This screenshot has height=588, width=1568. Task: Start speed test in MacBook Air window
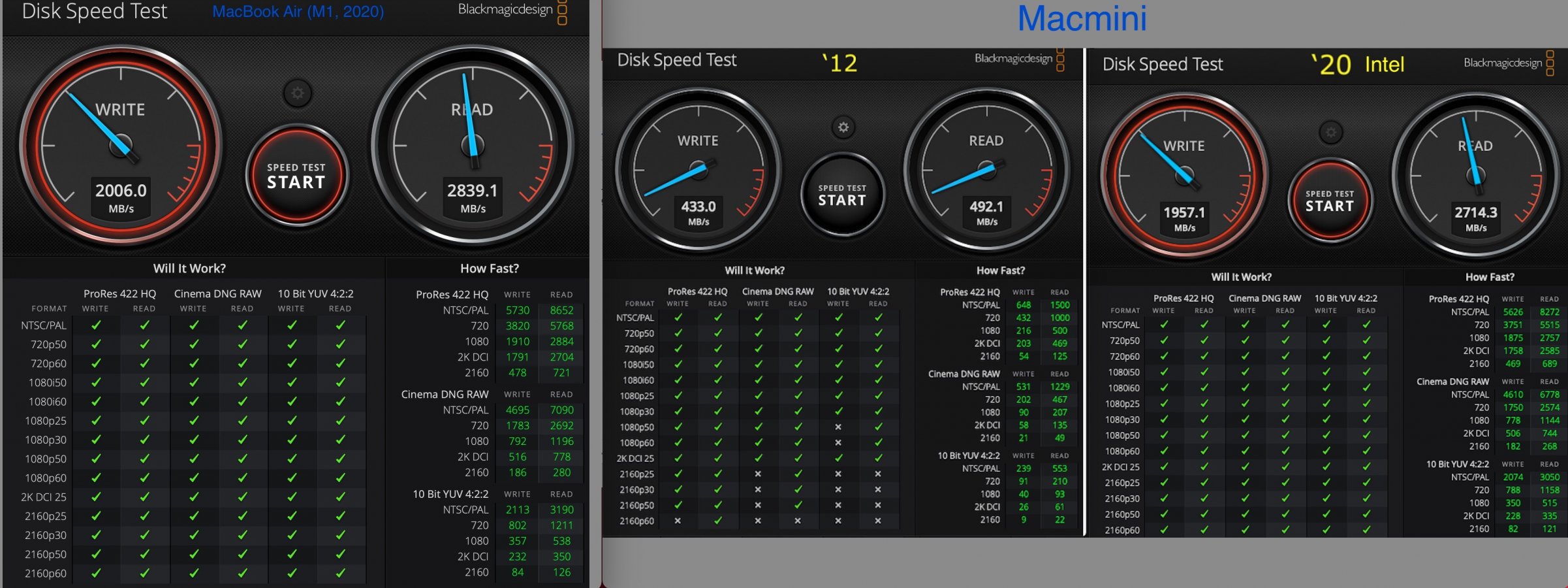297,176
